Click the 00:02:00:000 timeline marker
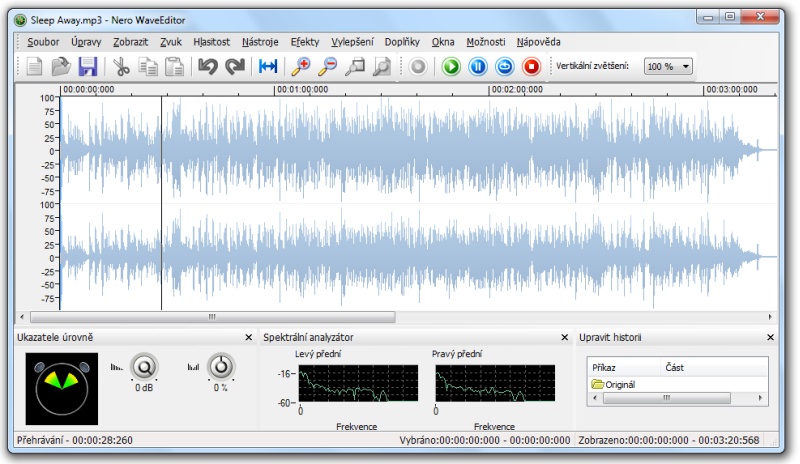 517,89
